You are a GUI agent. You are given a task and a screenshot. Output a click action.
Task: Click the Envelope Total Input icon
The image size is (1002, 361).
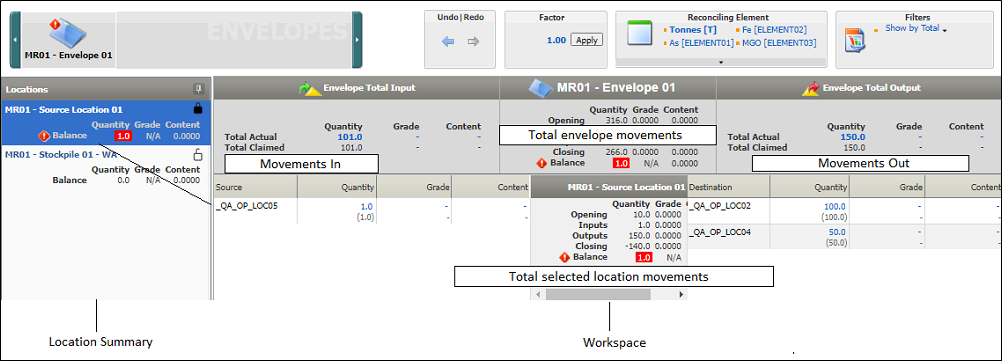311,89
